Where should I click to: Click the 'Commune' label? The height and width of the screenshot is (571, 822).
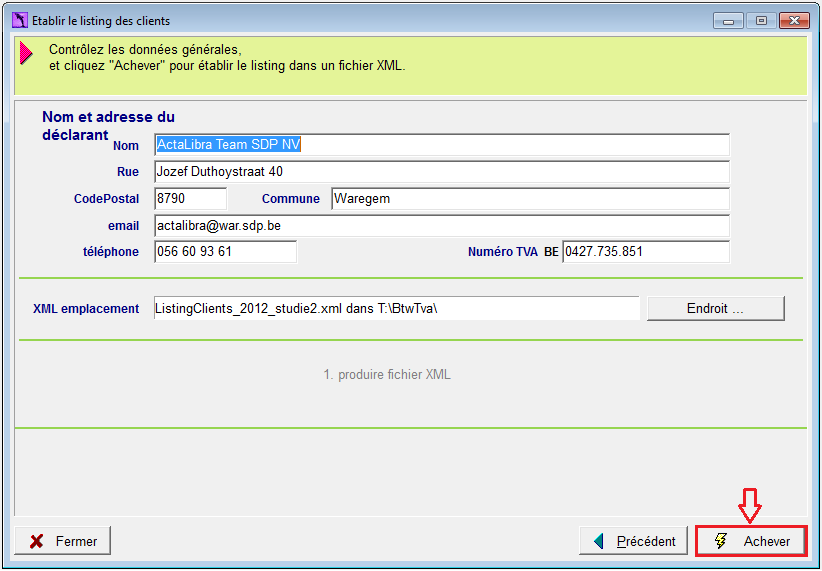pos(291,199)
